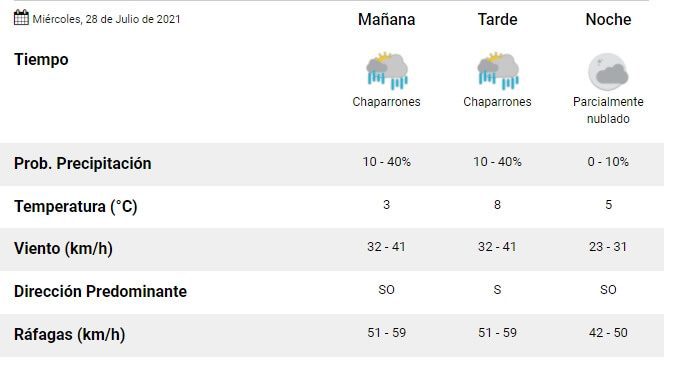Select the Tarde column header
680x366 pixels.
pyautogui.click(x=497, y=20)
